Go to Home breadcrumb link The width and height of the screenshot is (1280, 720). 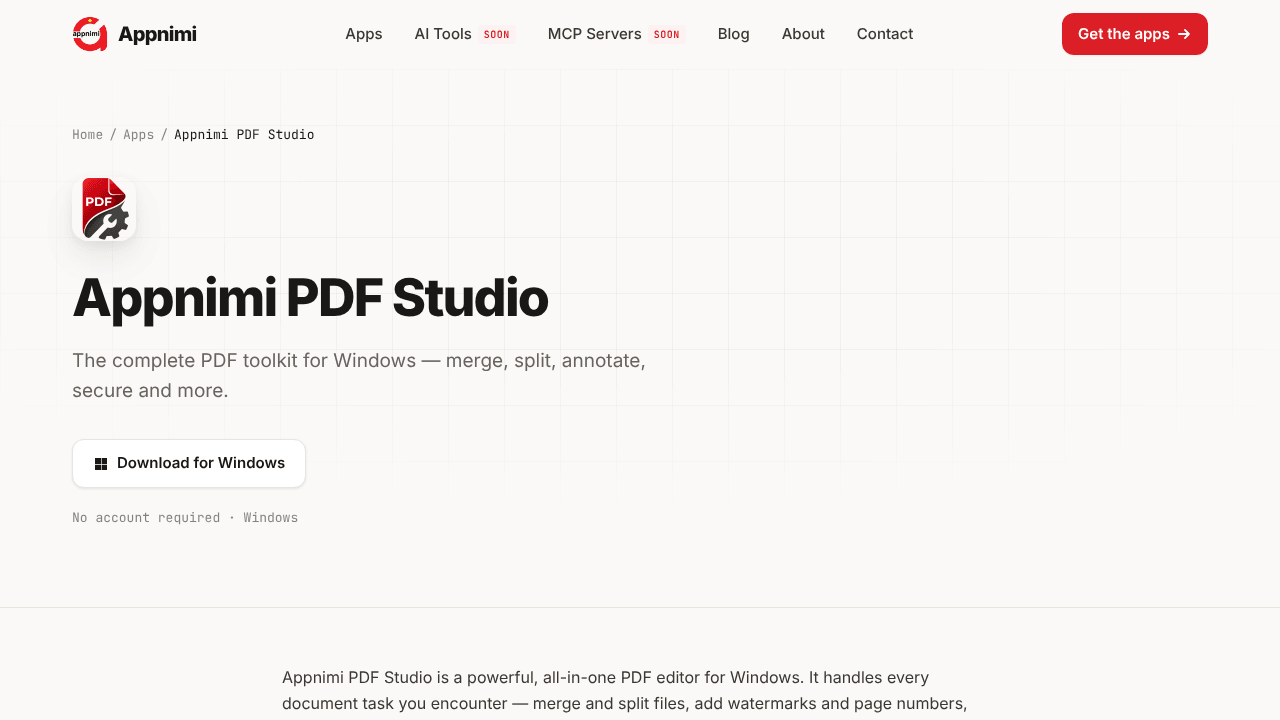87,135
